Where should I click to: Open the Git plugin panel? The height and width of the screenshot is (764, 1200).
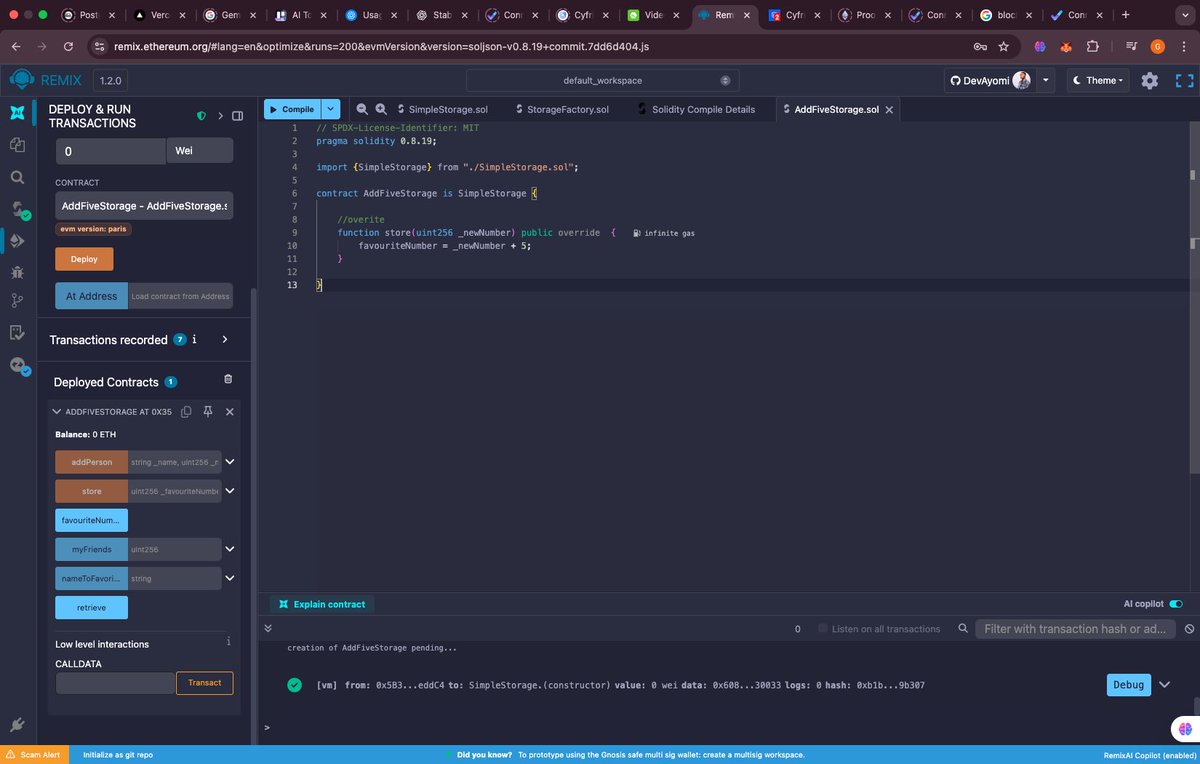tap(17, 300)
